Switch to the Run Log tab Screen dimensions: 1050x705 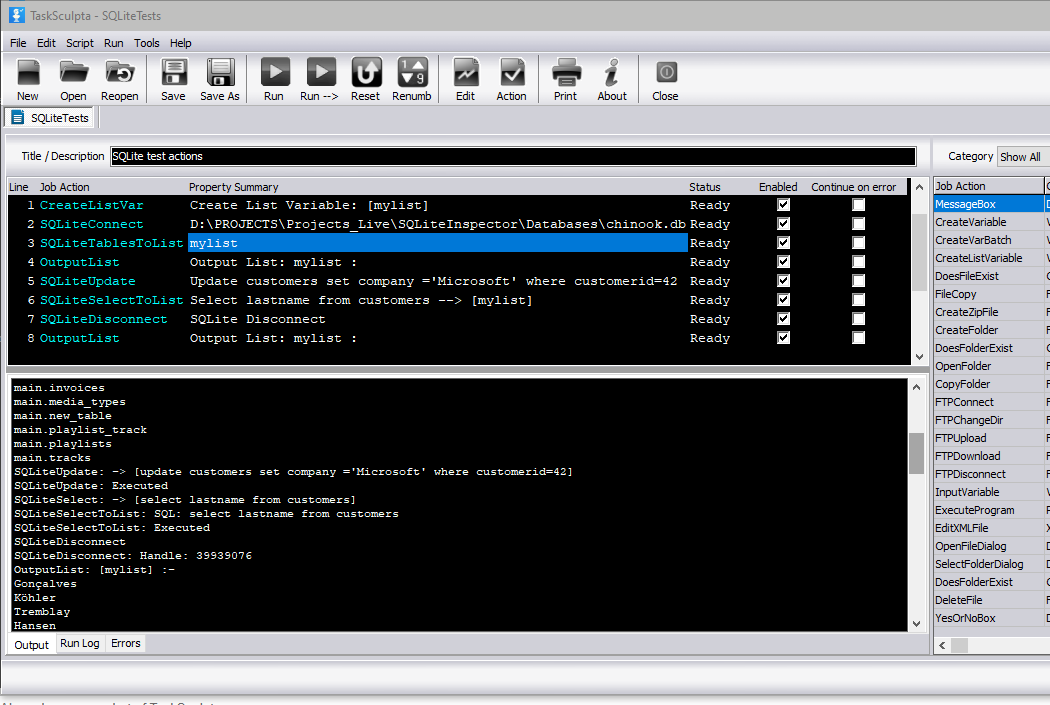tap(80, 643)
